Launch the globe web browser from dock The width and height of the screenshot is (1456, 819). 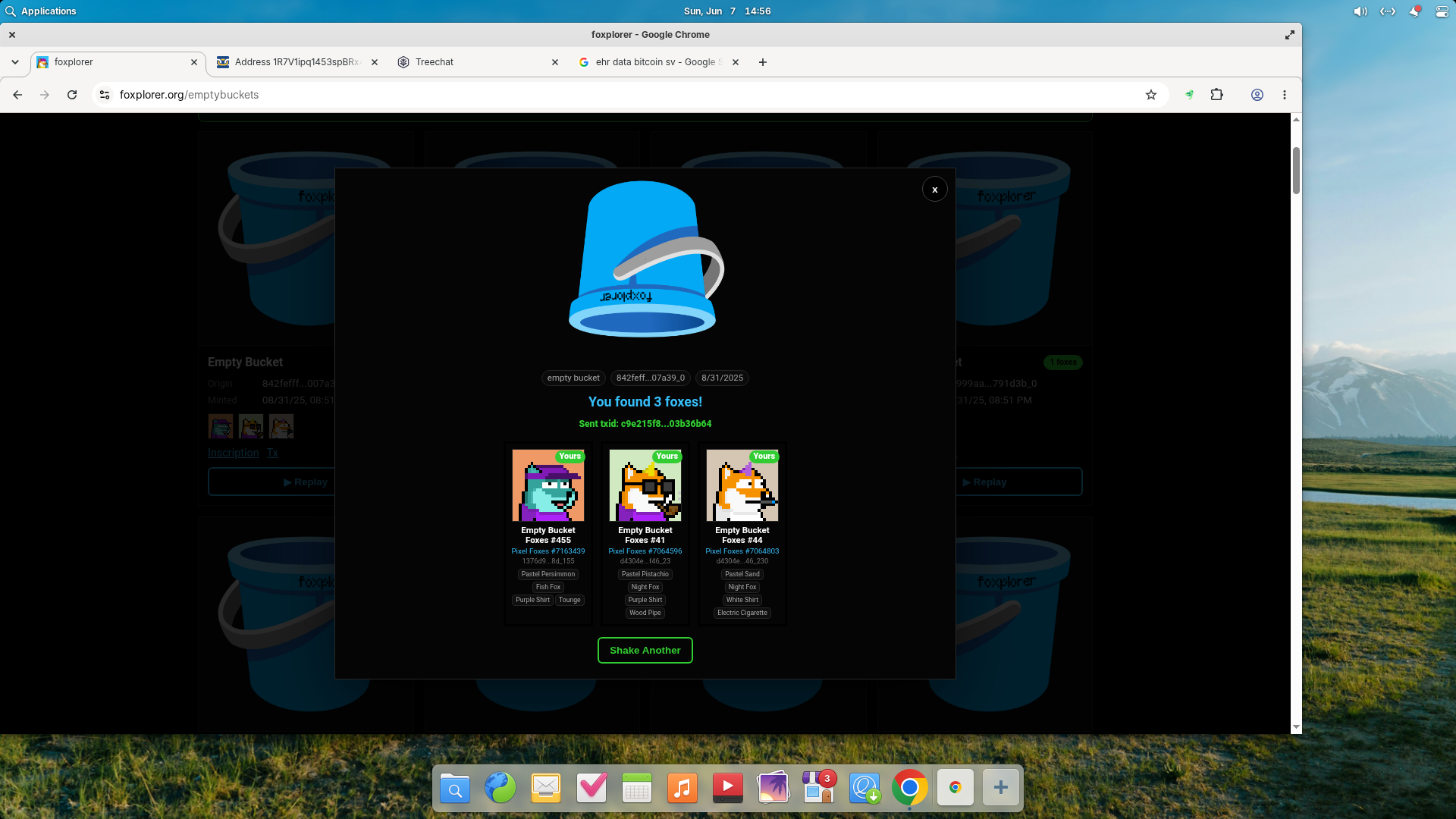(500, 789)
